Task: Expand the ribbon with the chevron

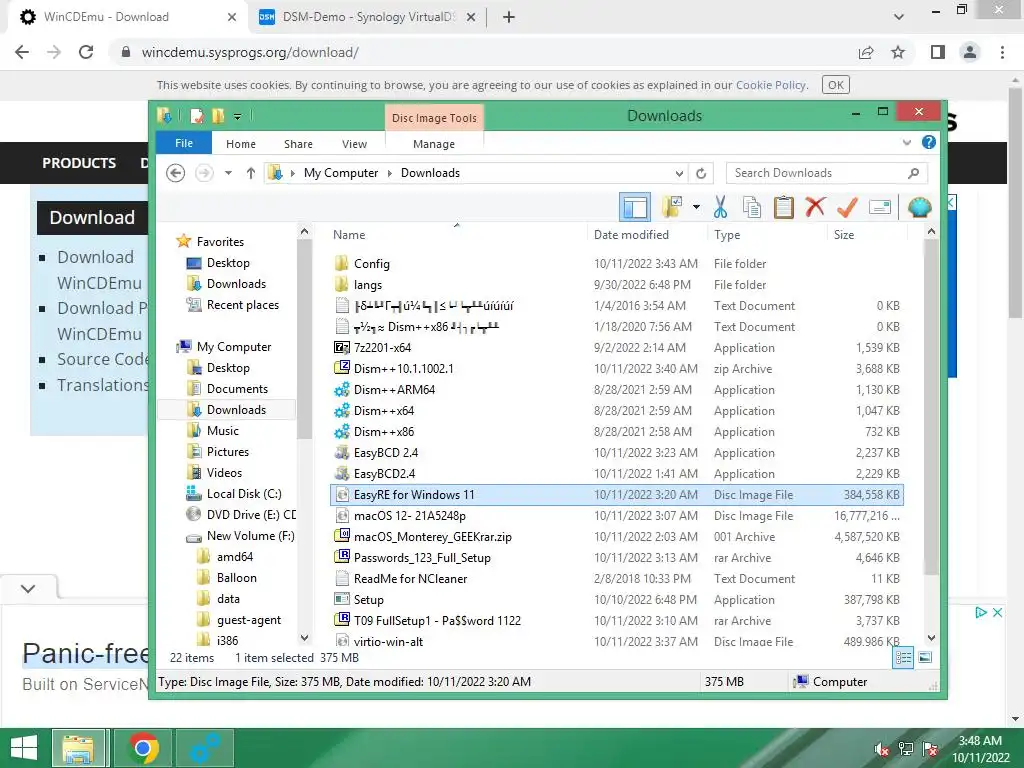Action: pos(906,142)
